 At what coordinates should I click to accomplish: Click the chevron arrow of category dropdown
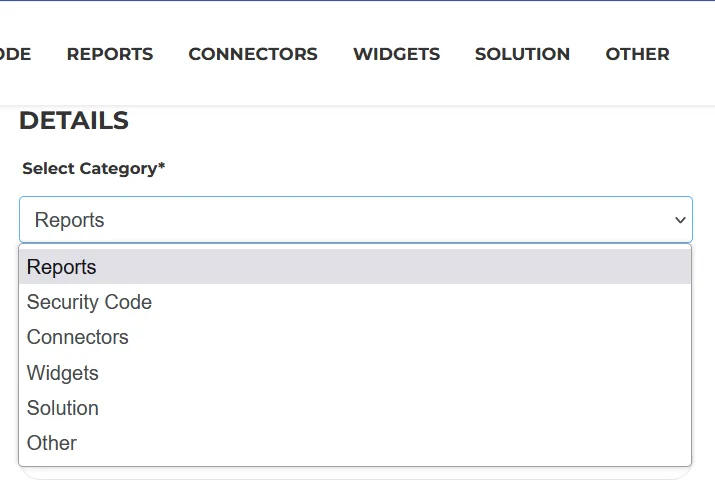pyautogui.click(x=680, y=220)
